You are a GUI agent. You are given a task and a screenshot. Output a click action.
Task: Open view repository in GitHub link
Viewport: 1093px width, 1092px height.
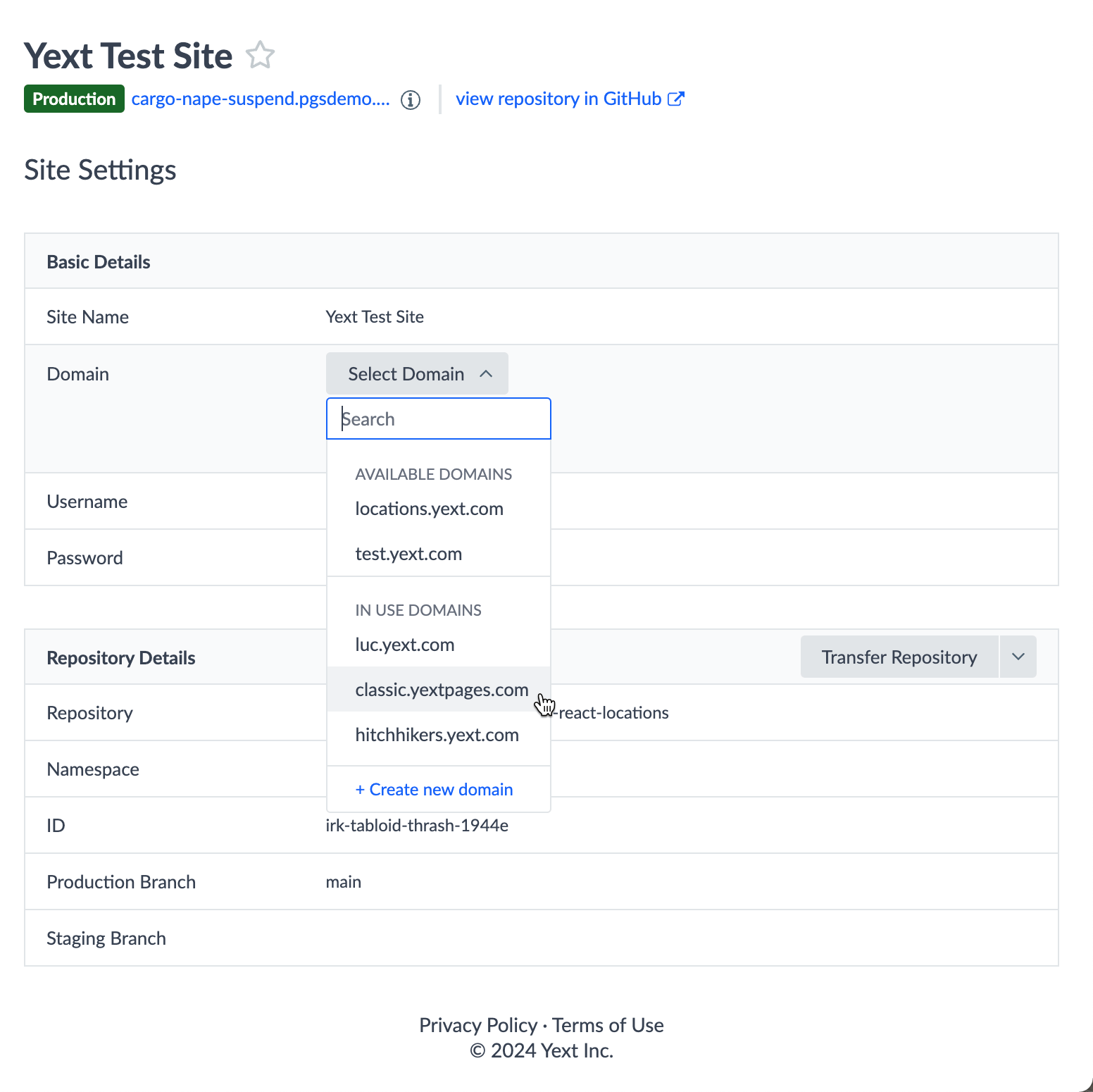570,99
